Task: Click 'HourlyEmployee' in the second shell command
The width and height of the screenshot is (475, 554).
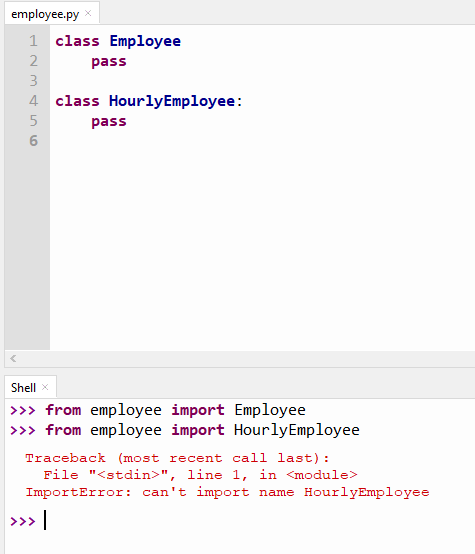Action: (297, 431)
